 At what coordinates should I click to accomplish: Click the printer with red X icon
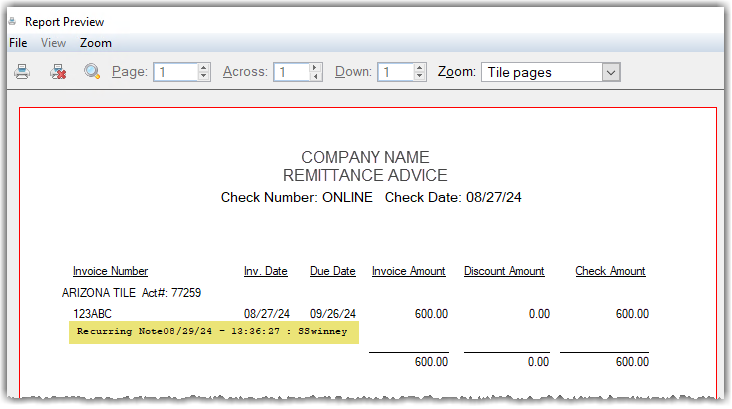(58, 71)
